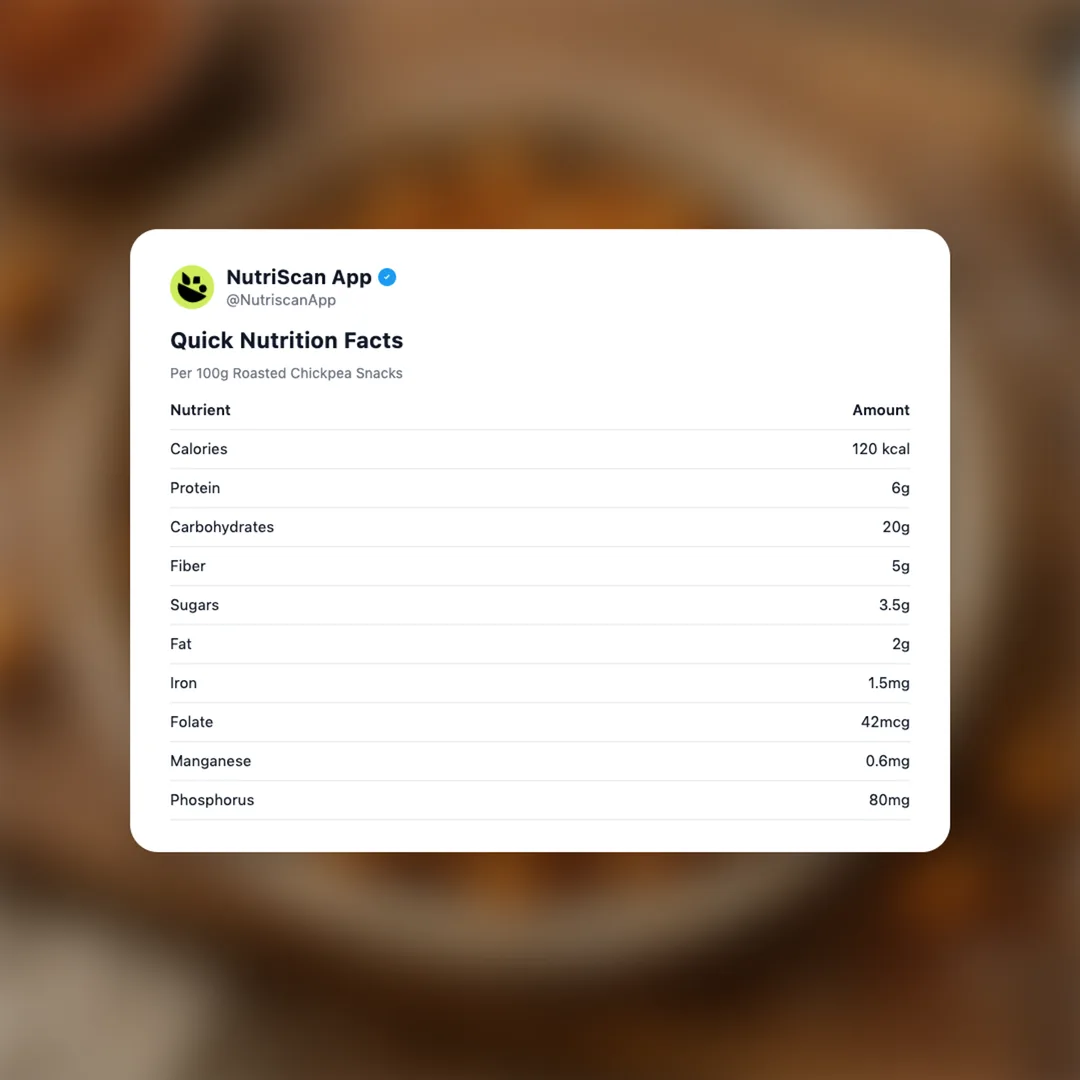Click the Per 100g Roasted Chickpea Snacks subtitle
Image resolution: width=1080 pixels, height=1080 pixels.
tap(286, 373)
